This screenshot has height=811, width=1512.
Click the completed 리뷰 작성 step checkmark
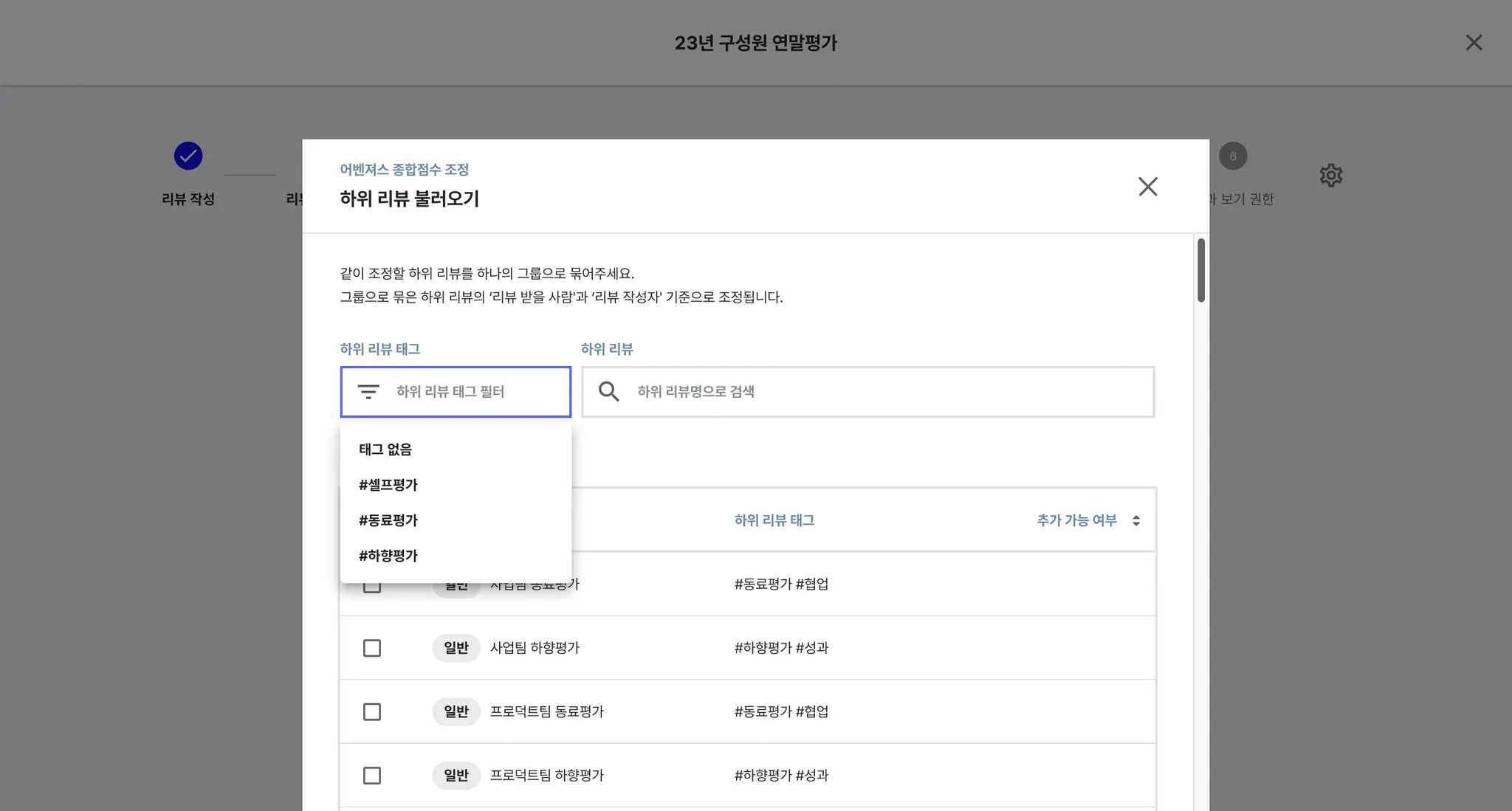pyautogui.click(x=188, y=156)
